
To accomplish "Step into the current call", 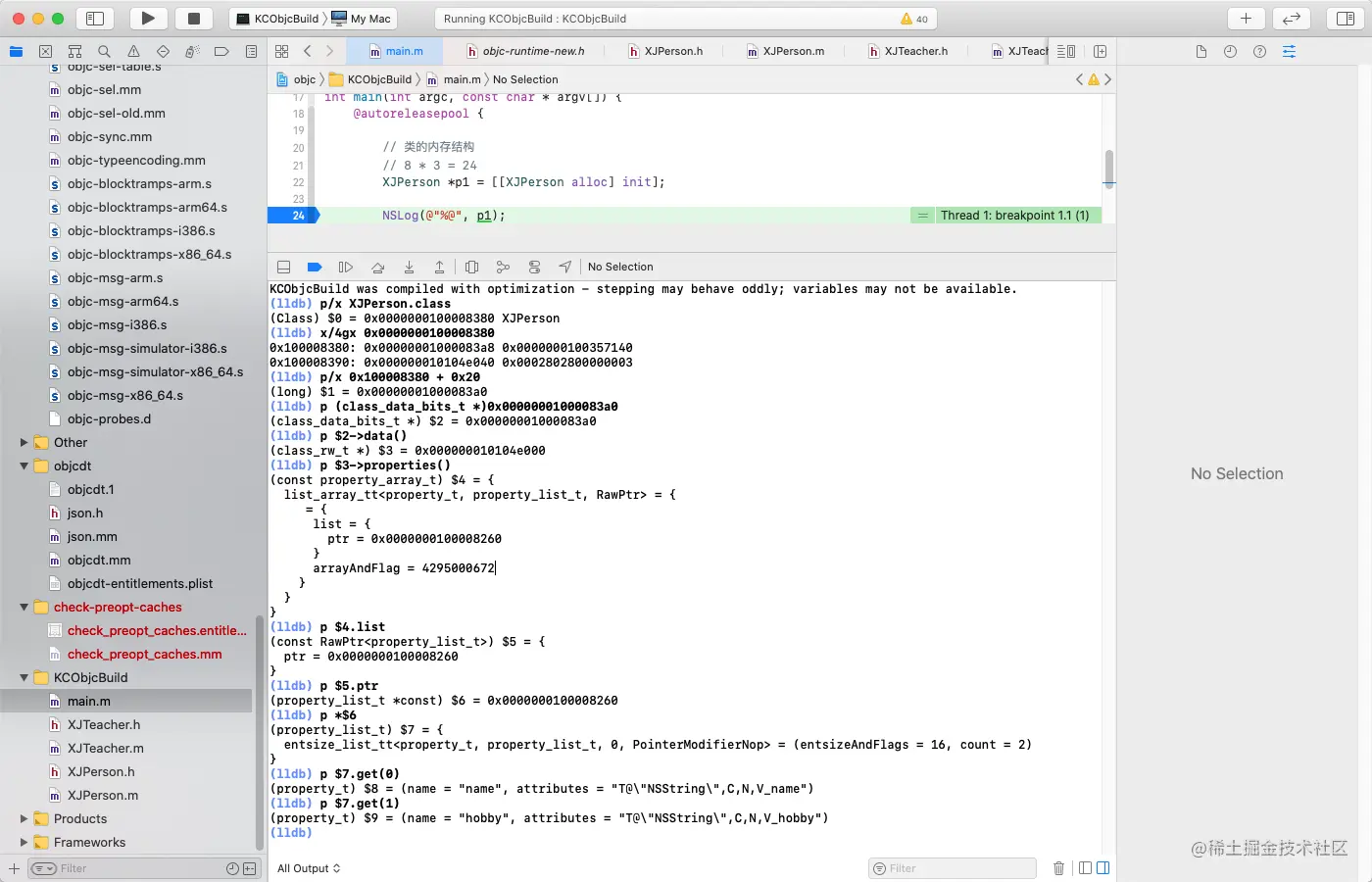I will click(x=409, y=267).
